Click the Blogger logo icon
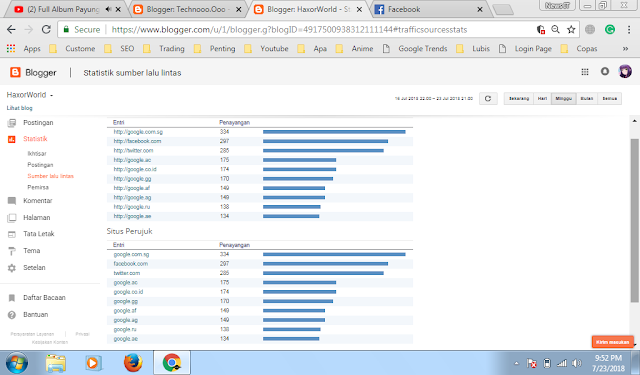640x375 pixels. (15, 72)
